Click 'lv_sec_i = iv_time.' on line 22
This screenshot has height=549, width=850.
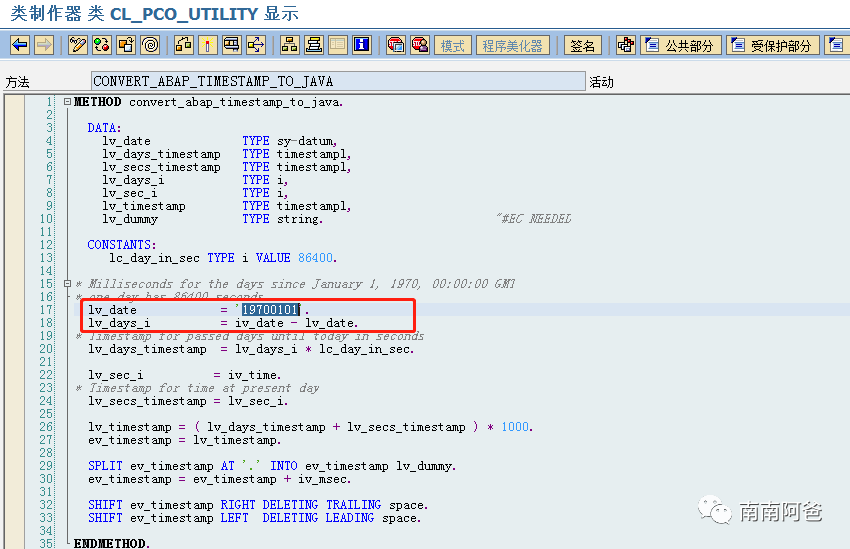tap(185, 375)
